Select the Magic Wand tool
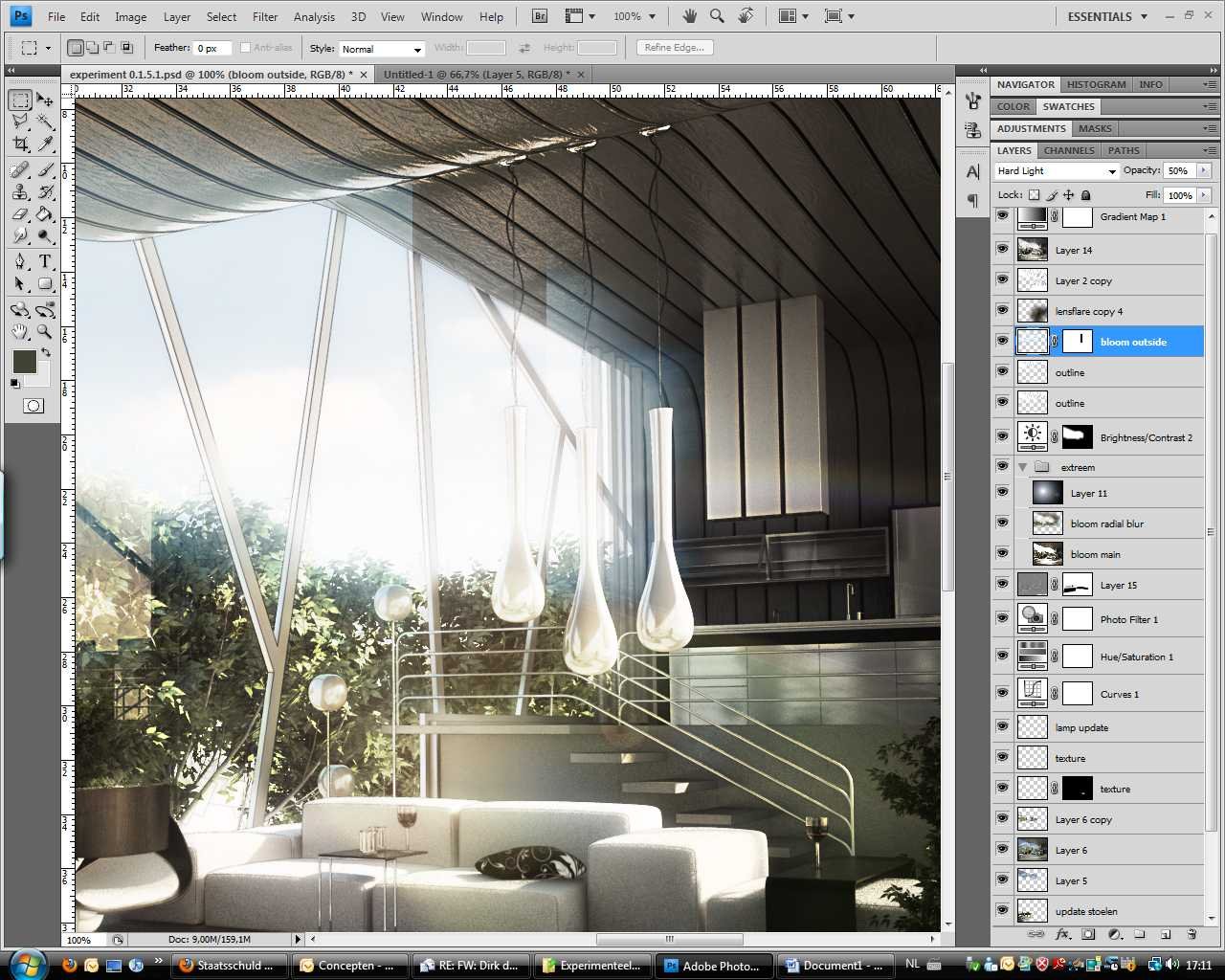 [45, 122]
